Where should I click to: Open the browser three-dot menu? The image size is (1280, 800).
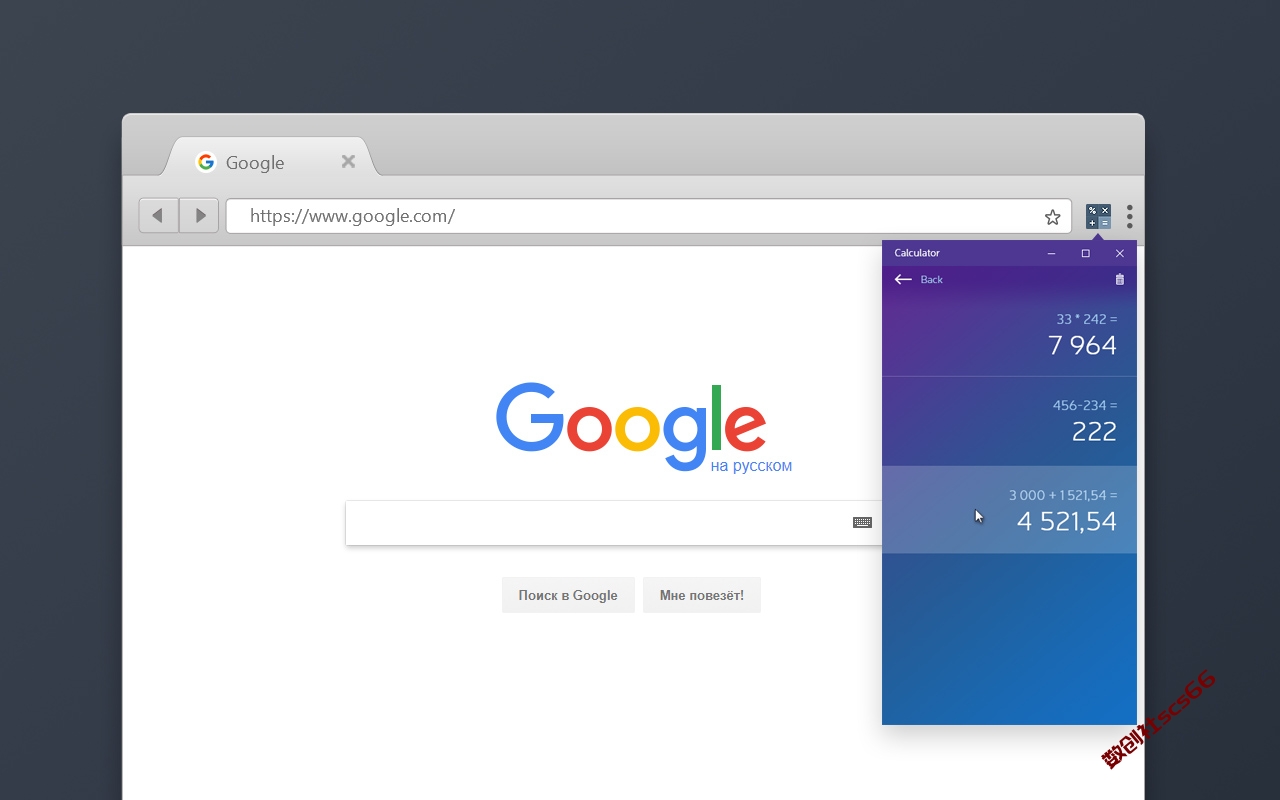coord(1130,216)
